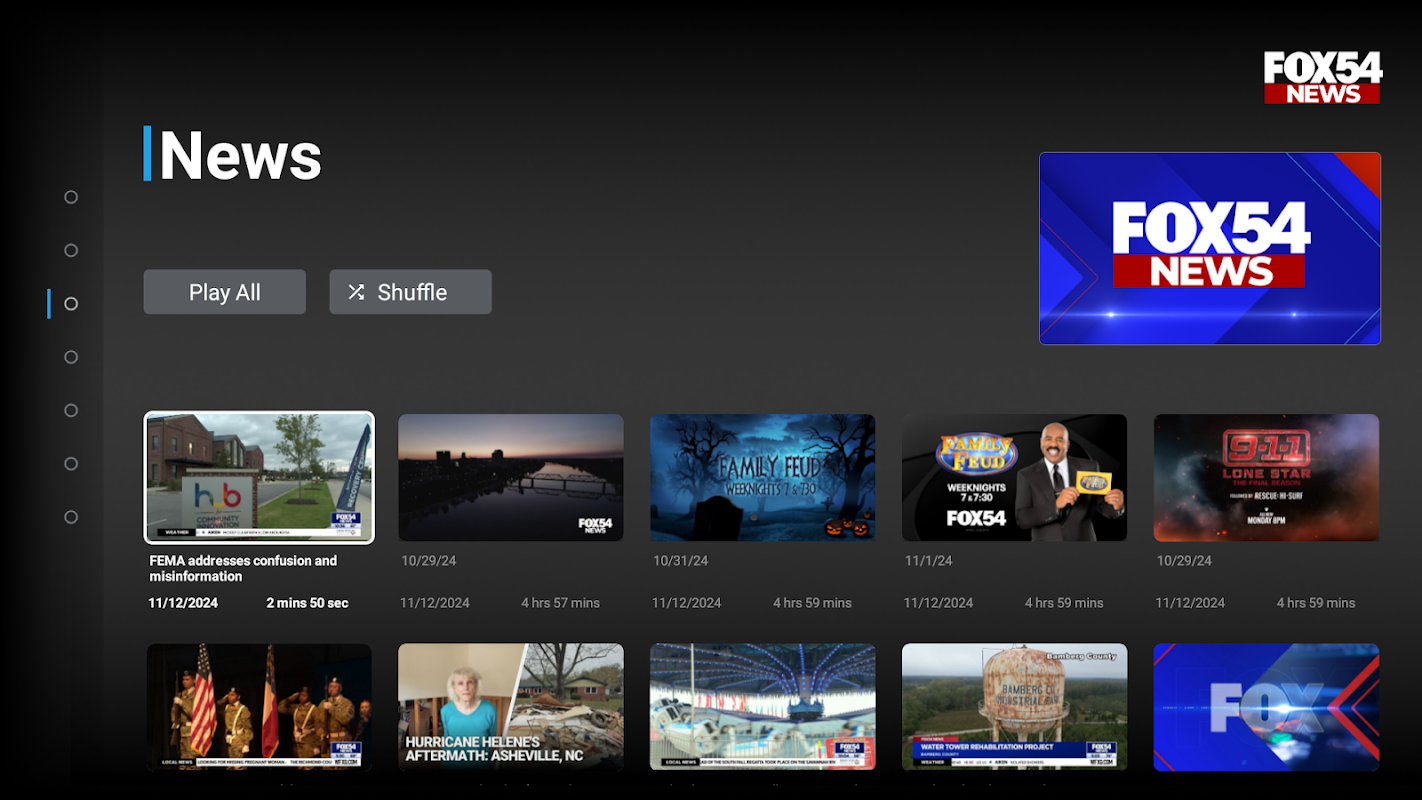The image size is (1422, 800).
Task: Open the FEMA community hub video thumbnail
Action: pos(259,478)
